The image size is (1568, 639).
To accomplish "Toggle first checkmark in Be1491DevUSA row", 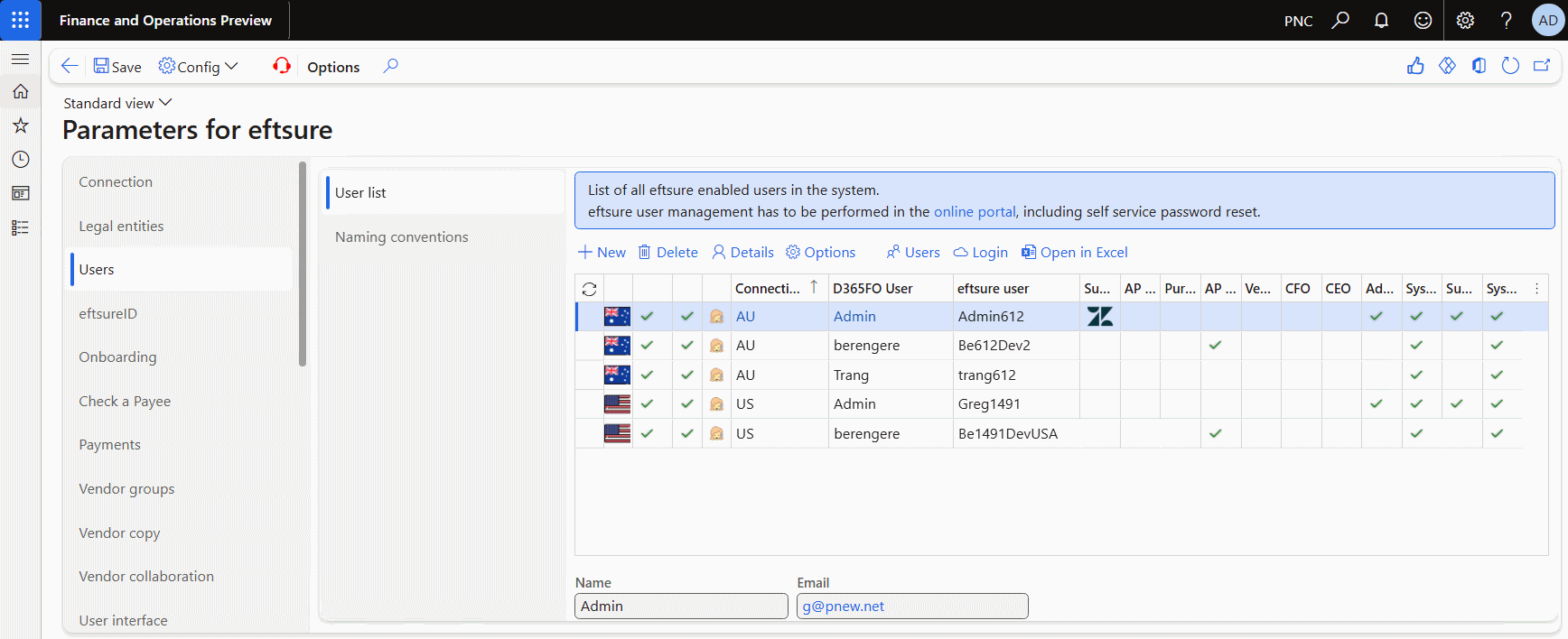I will (x=647, y=433).
